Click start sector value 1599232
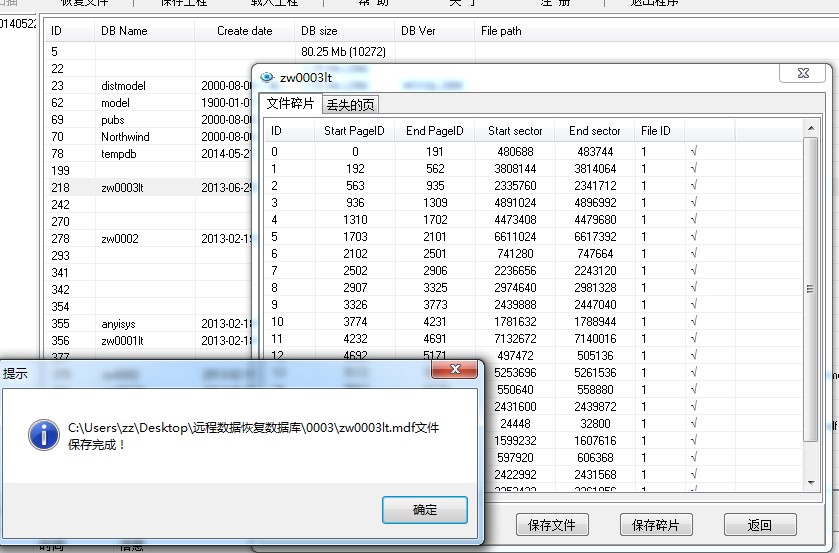839x553 pixels. click(x=515, y=441)
